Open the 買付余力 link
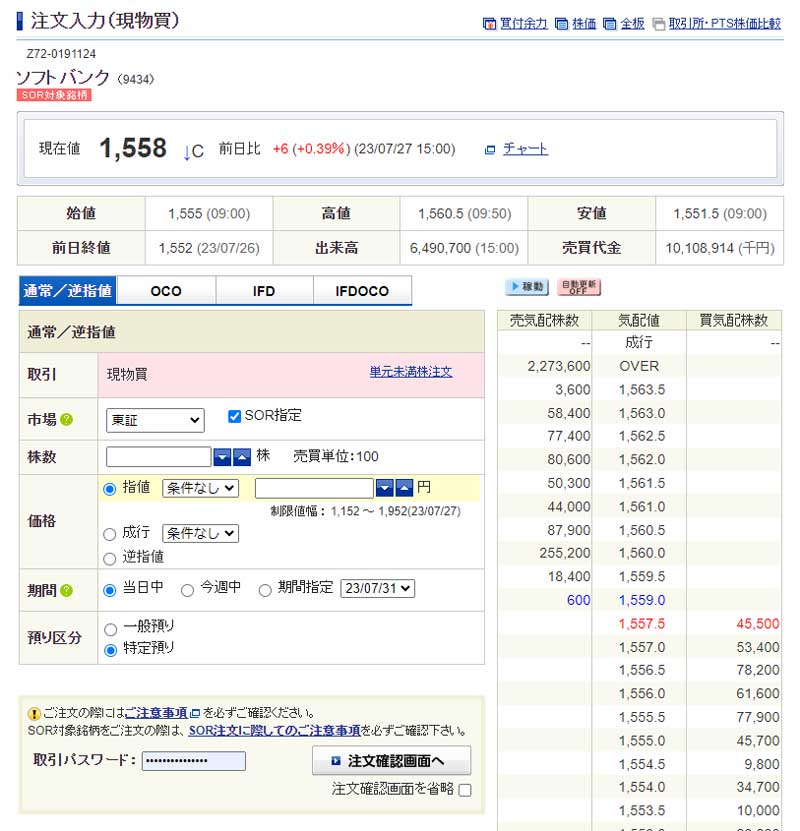 (x=523, y=23)
